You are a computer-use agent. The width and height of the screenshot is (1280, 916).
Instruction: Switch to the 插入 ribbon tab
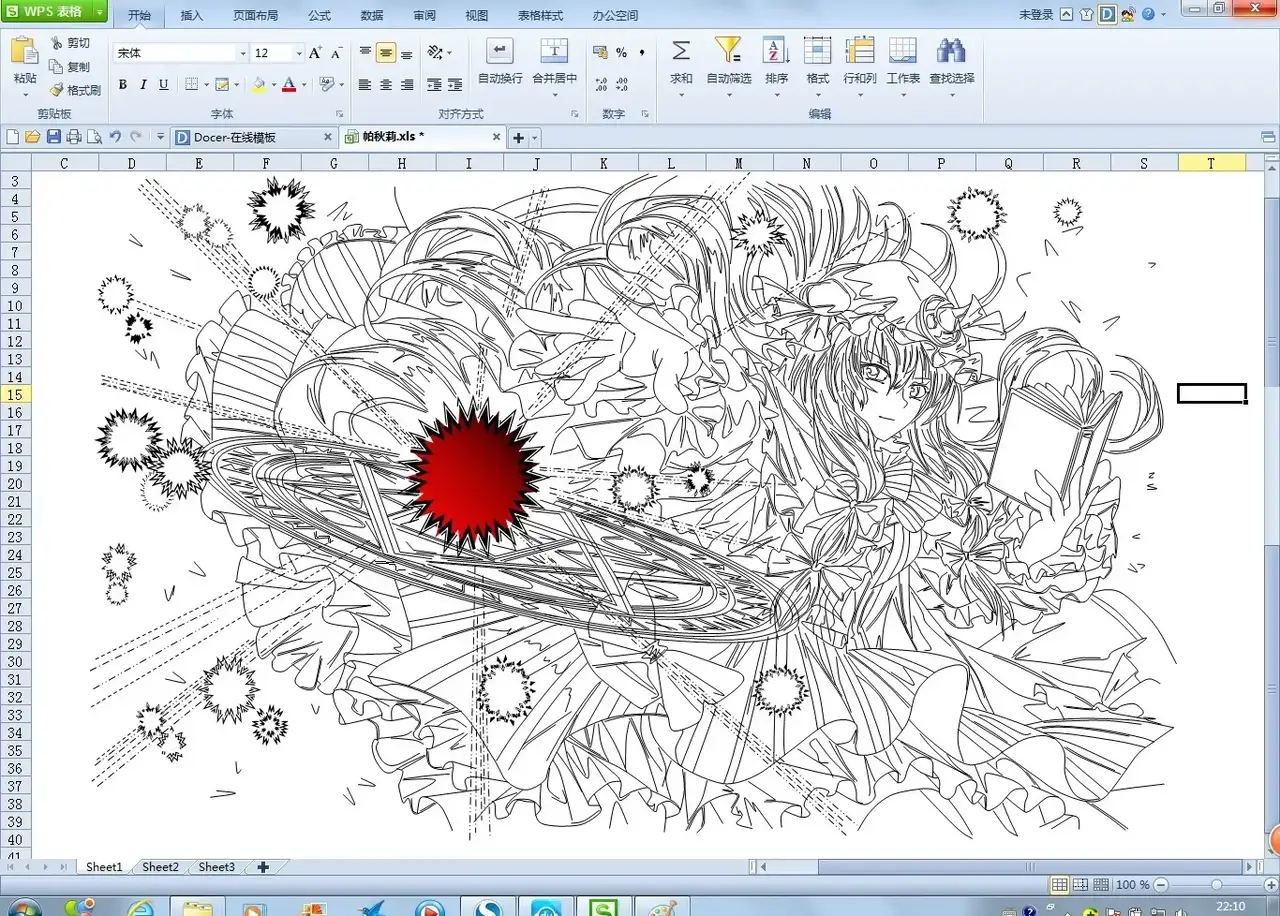coord(191,16)
